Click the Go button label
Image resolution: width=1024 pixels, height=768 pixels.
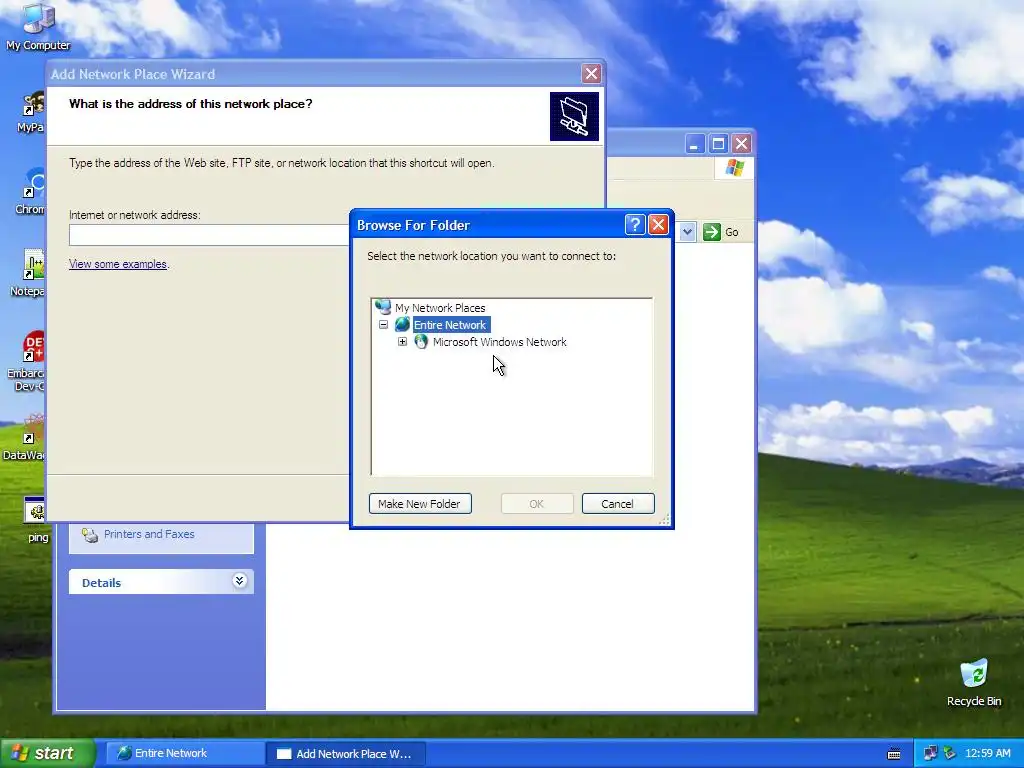point(731,232)
